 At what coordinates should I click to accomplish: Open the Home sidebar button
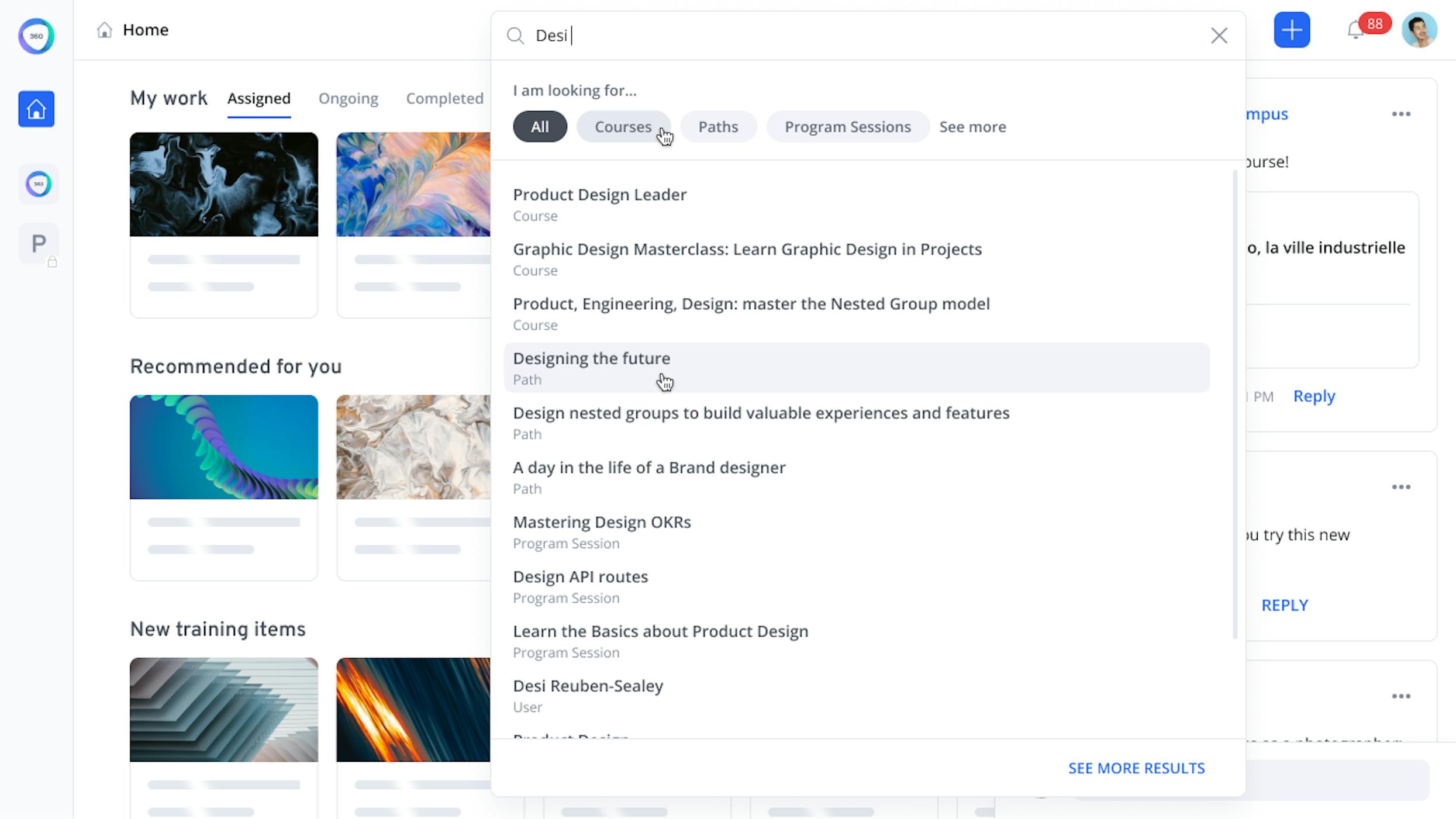(36, 109)
